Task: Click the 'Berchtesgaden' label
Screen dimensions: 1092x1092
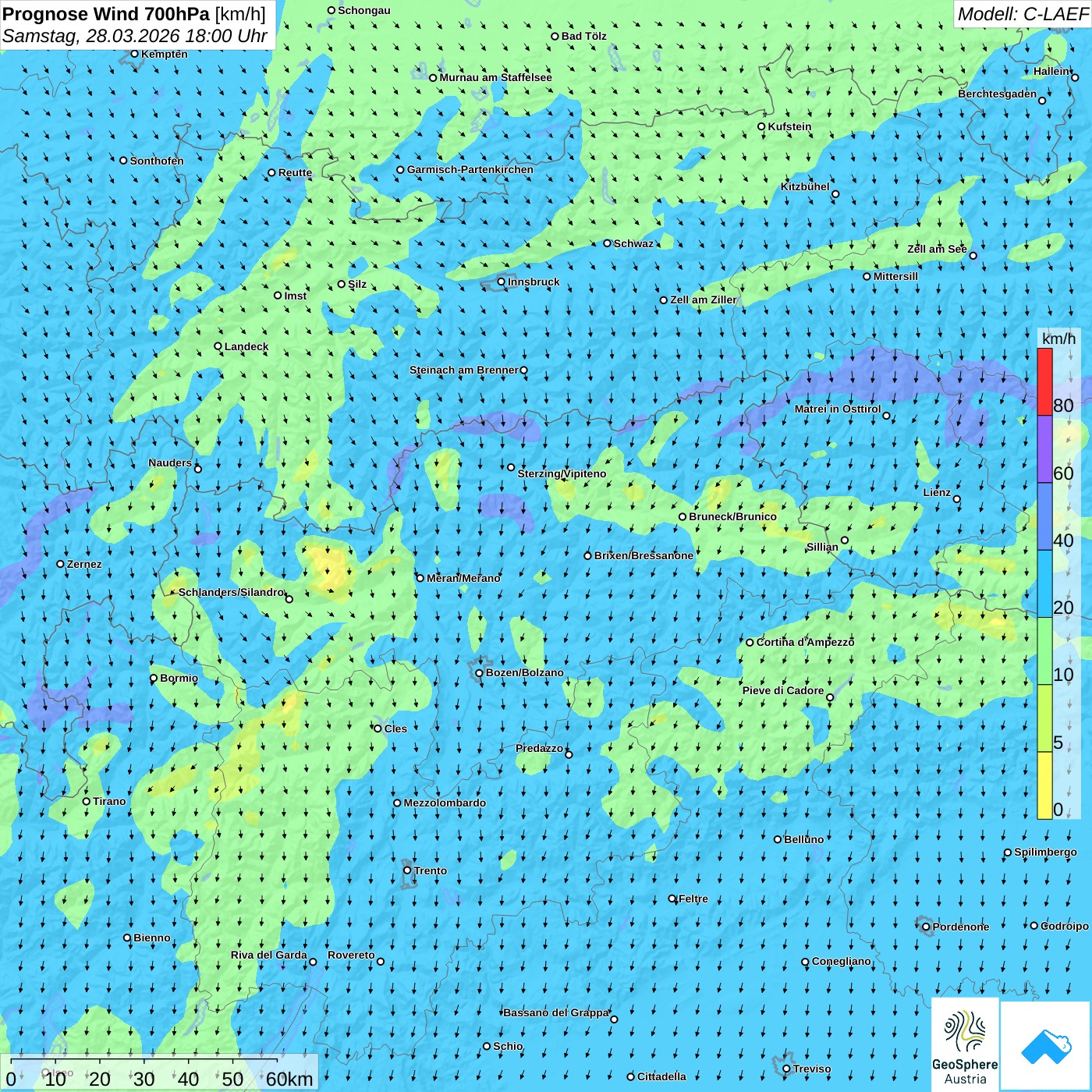Action: 998,94
